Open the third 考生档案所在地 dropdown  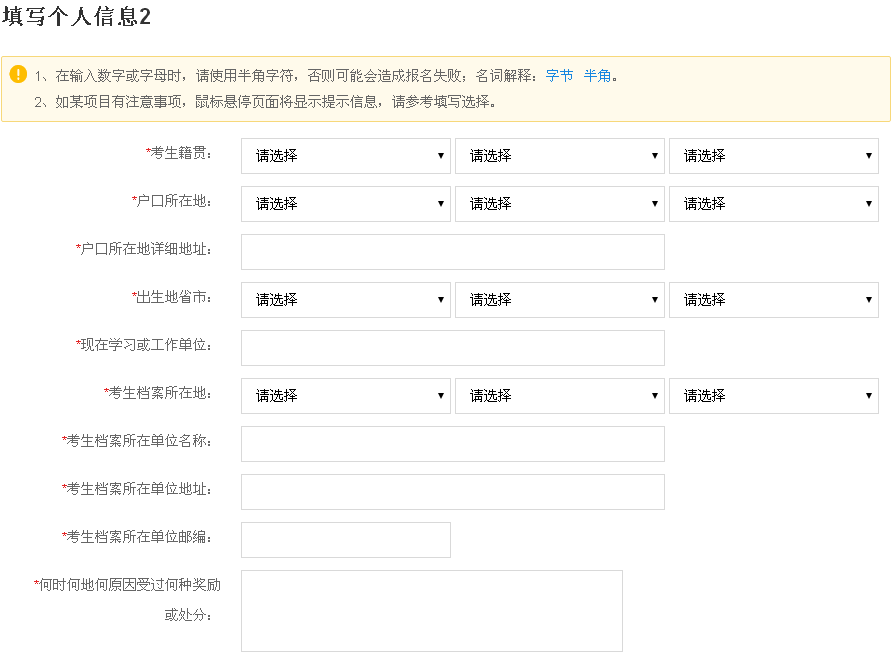coord(773,396)
